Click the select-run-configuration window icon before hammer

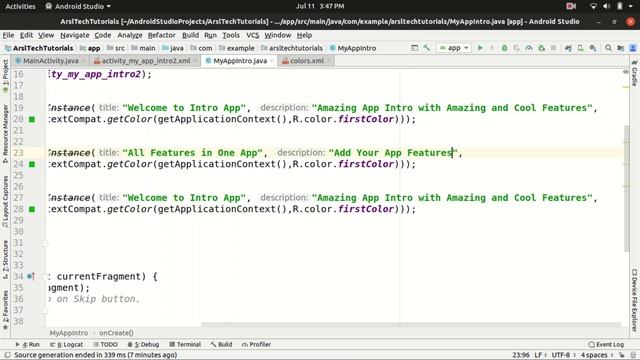click(x=414, y=48)
